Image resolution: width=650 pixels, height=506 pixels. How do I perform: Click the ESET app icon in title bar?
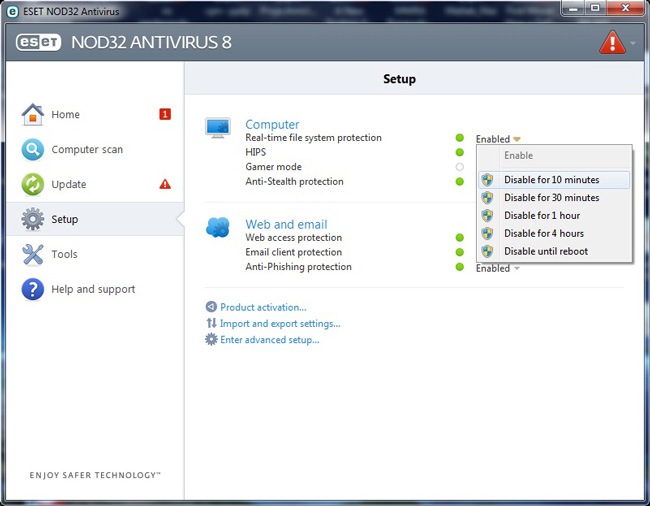[x=13, y=11]
